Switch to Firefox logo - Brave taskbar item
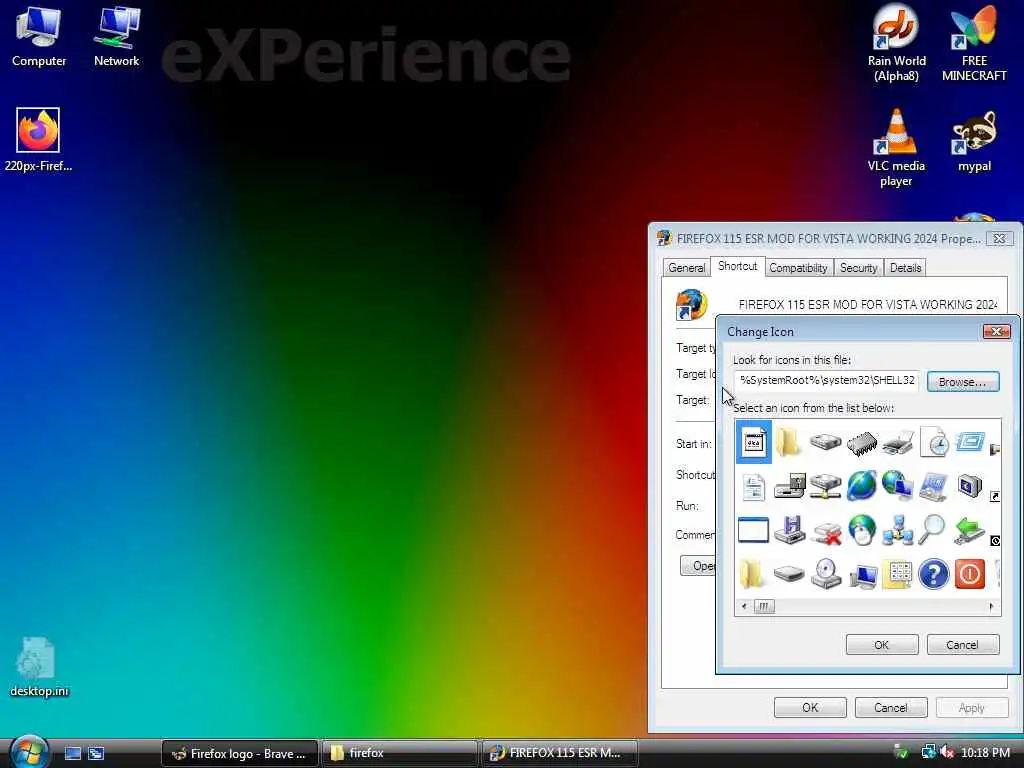 pyautogui.click(x=239, y=753)
